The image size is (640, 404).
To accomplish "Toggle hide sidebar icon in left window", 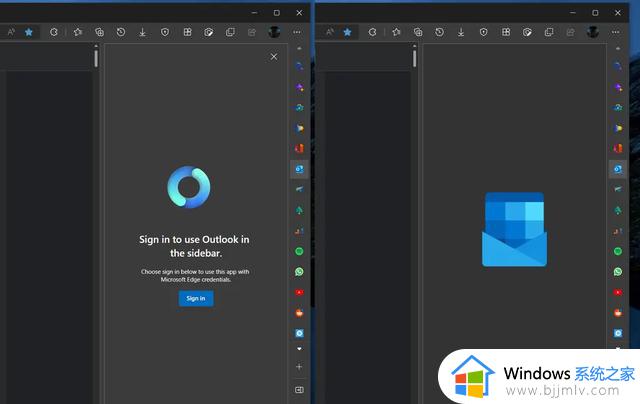I will tap(299, 390).
